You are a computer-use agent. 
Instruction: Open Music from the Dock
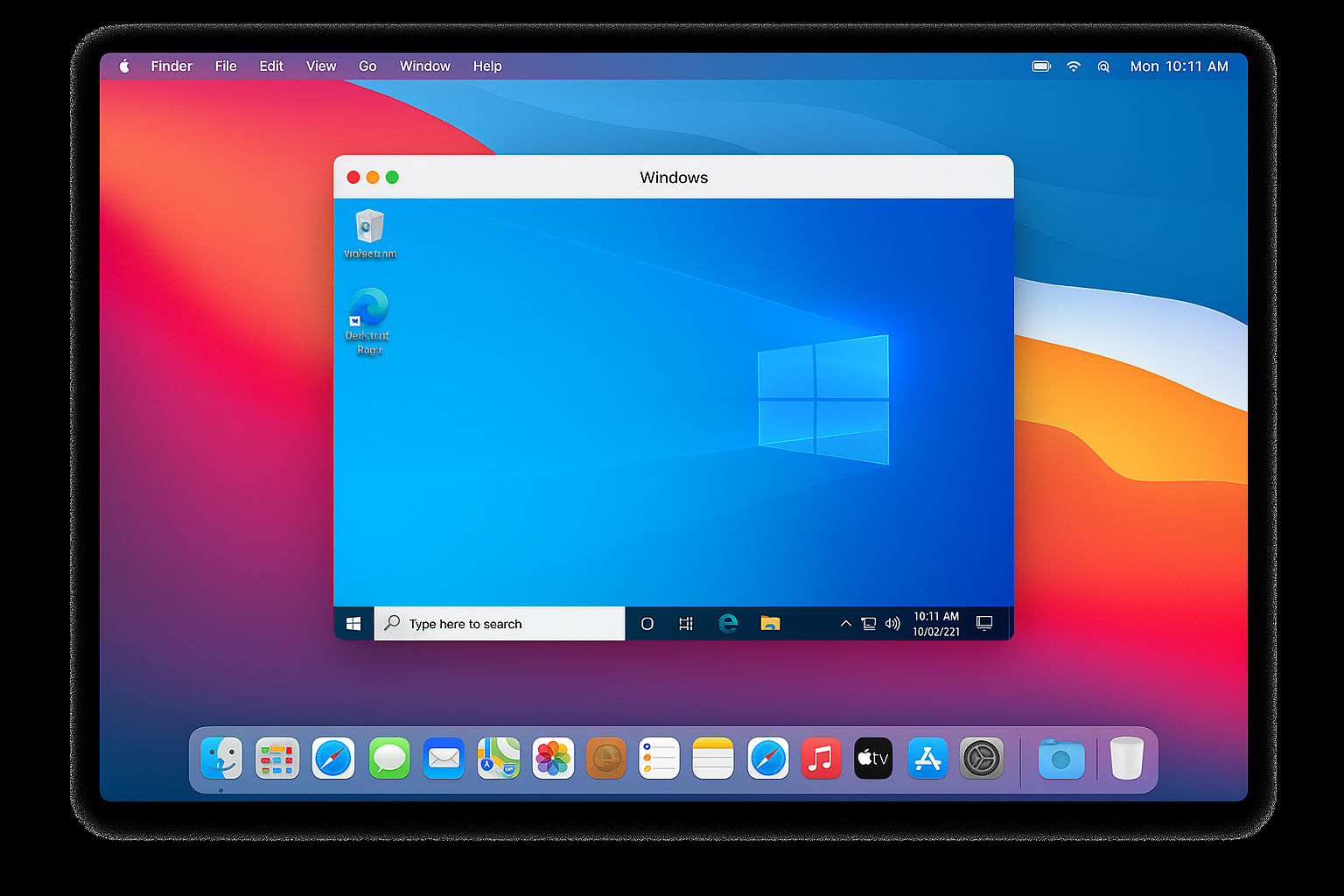tap(821, 758)
